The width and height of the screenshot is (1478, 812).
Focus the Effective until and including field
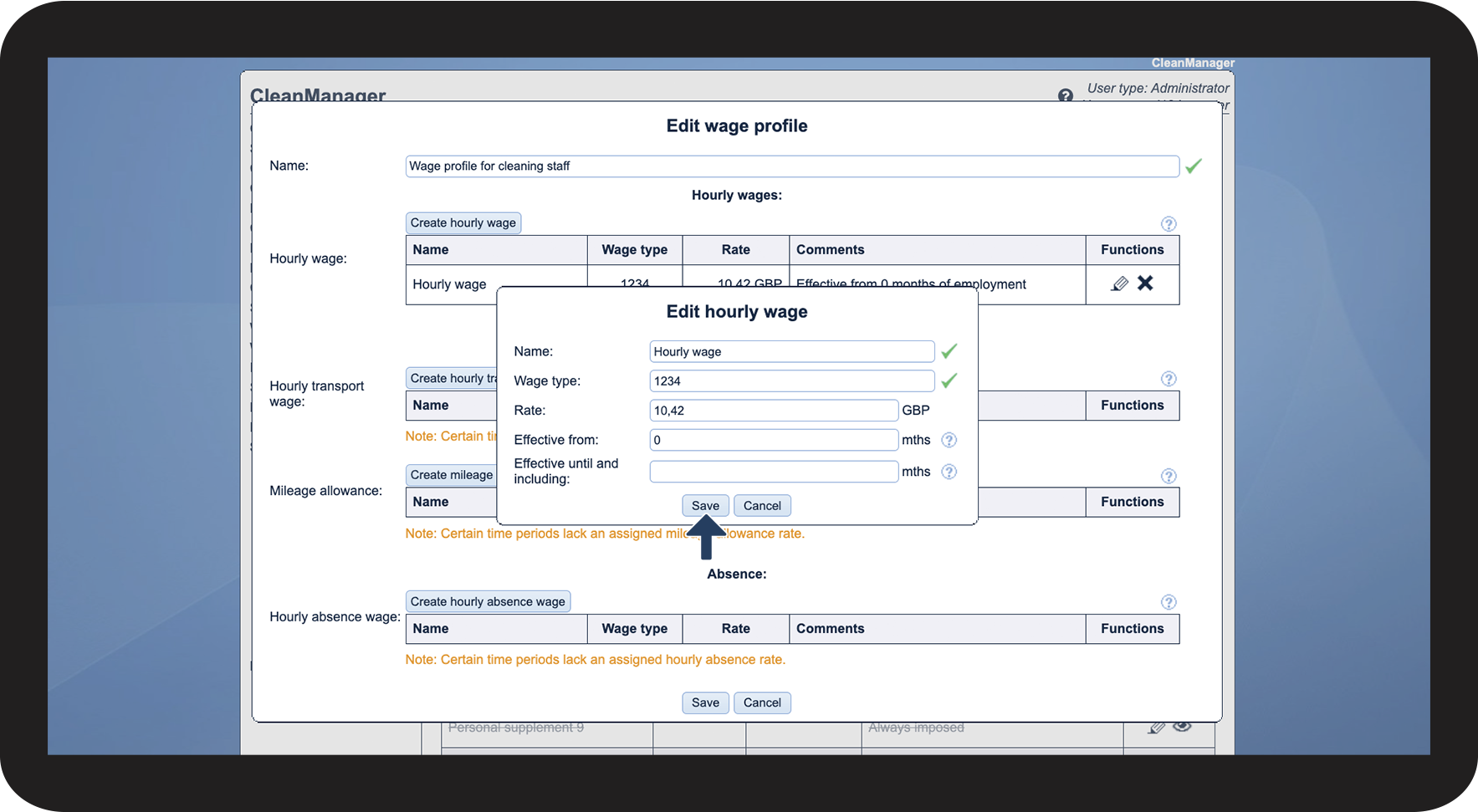[x=774, y=472]
